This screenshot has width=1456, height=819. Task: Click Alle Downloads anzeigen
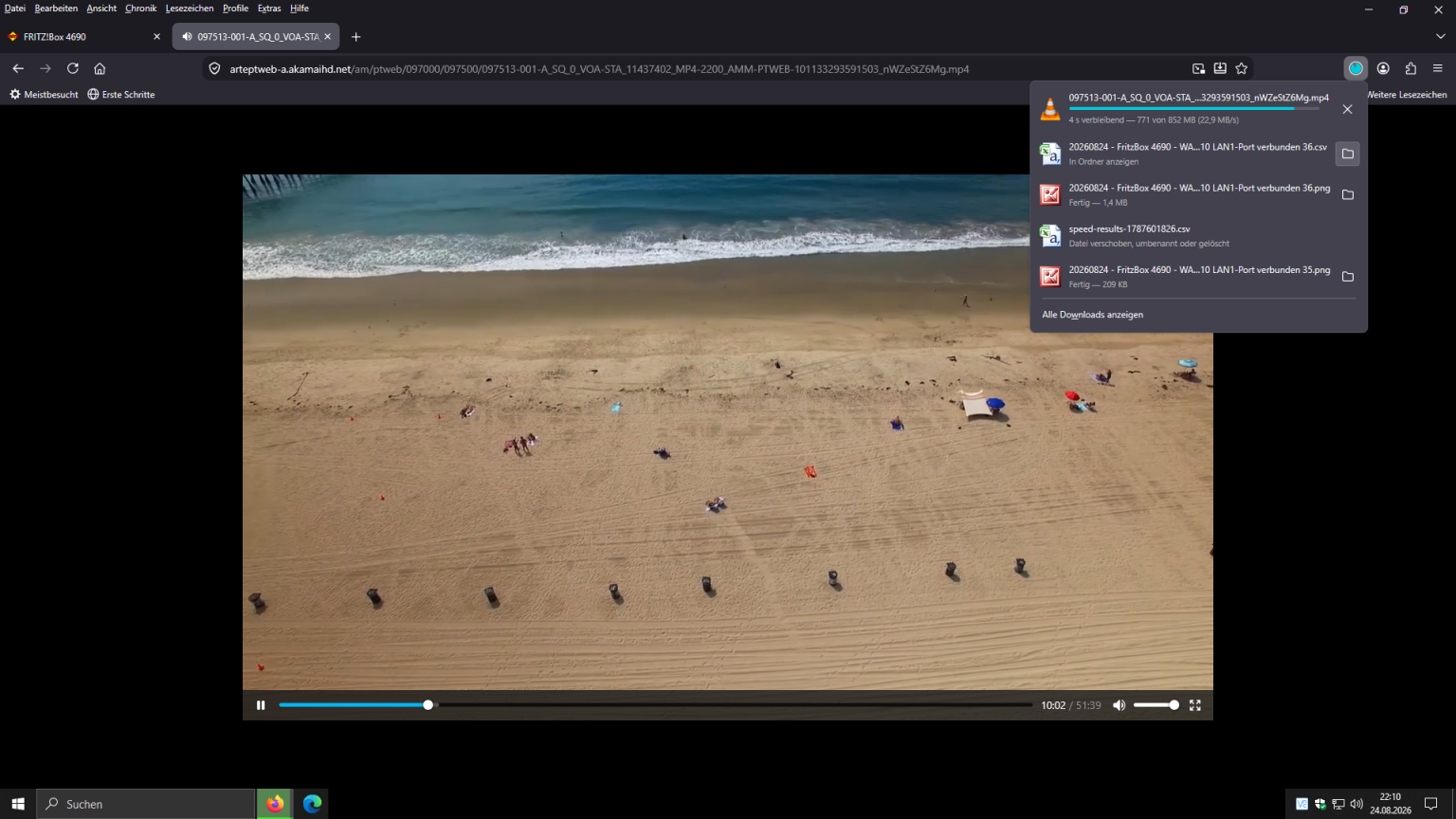[1092, 315]
